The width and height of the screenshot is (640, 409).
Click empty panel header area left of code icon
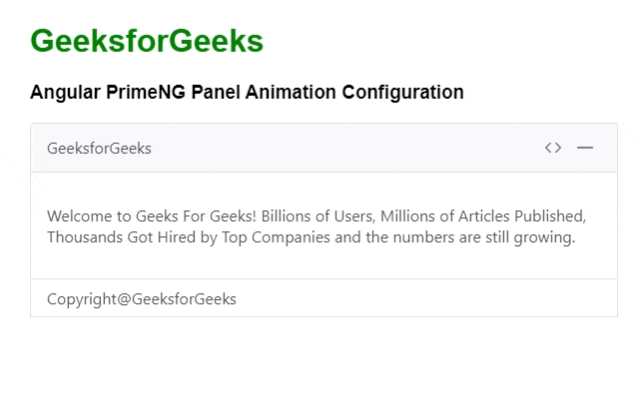pos(350,148)
